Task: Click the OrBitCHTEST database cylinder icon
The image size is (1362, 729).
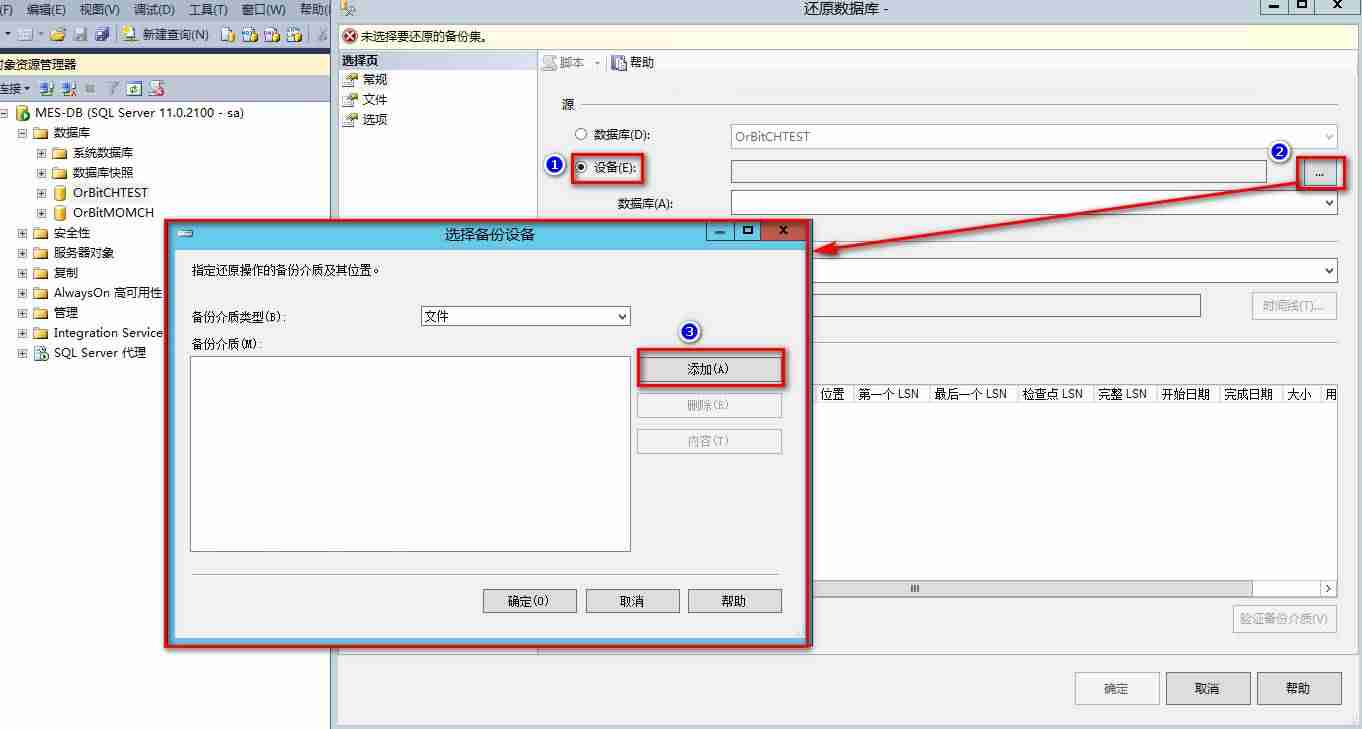Action: pyautogui.click(x=60, y=193)
